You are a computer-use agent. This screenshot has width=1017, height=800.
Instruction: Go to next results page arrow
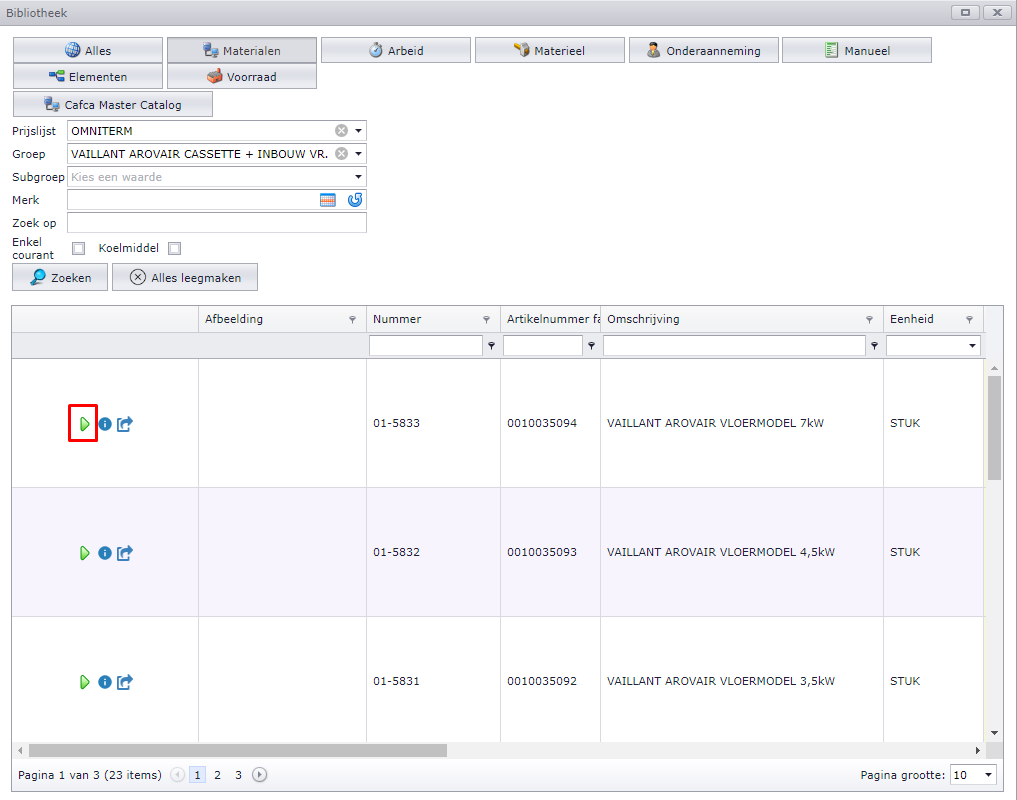tap(259, 775)
